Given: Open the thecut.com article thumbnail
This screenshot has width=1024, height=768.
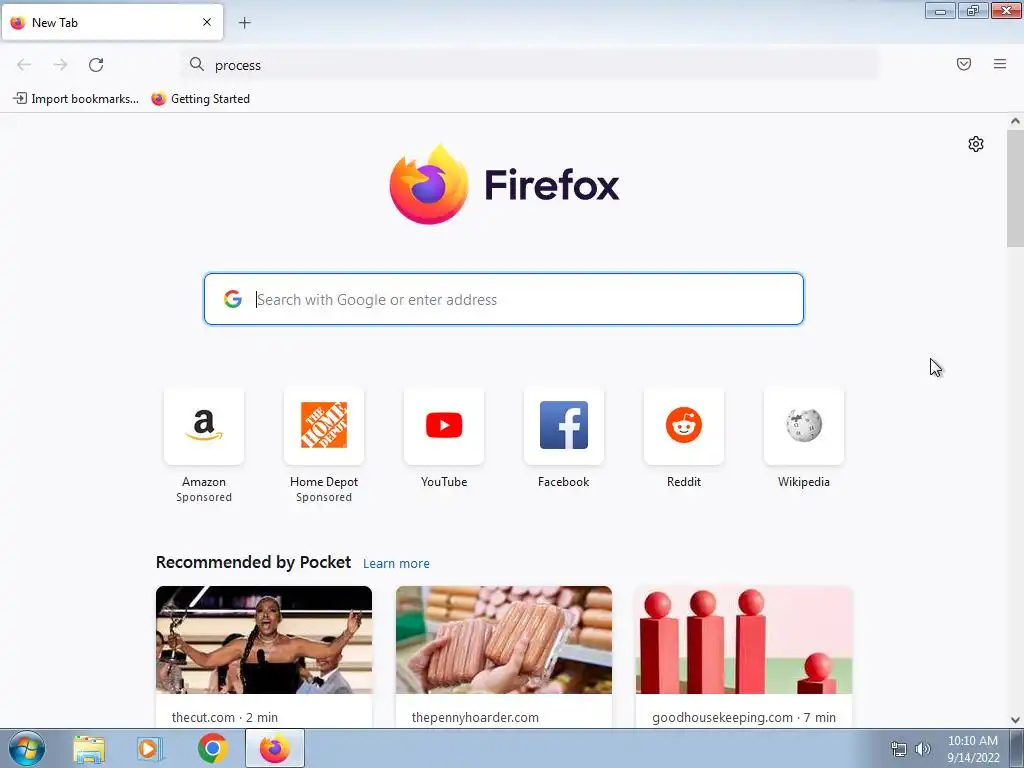Looking at the screenshot, I should click(x=264, y=640).
